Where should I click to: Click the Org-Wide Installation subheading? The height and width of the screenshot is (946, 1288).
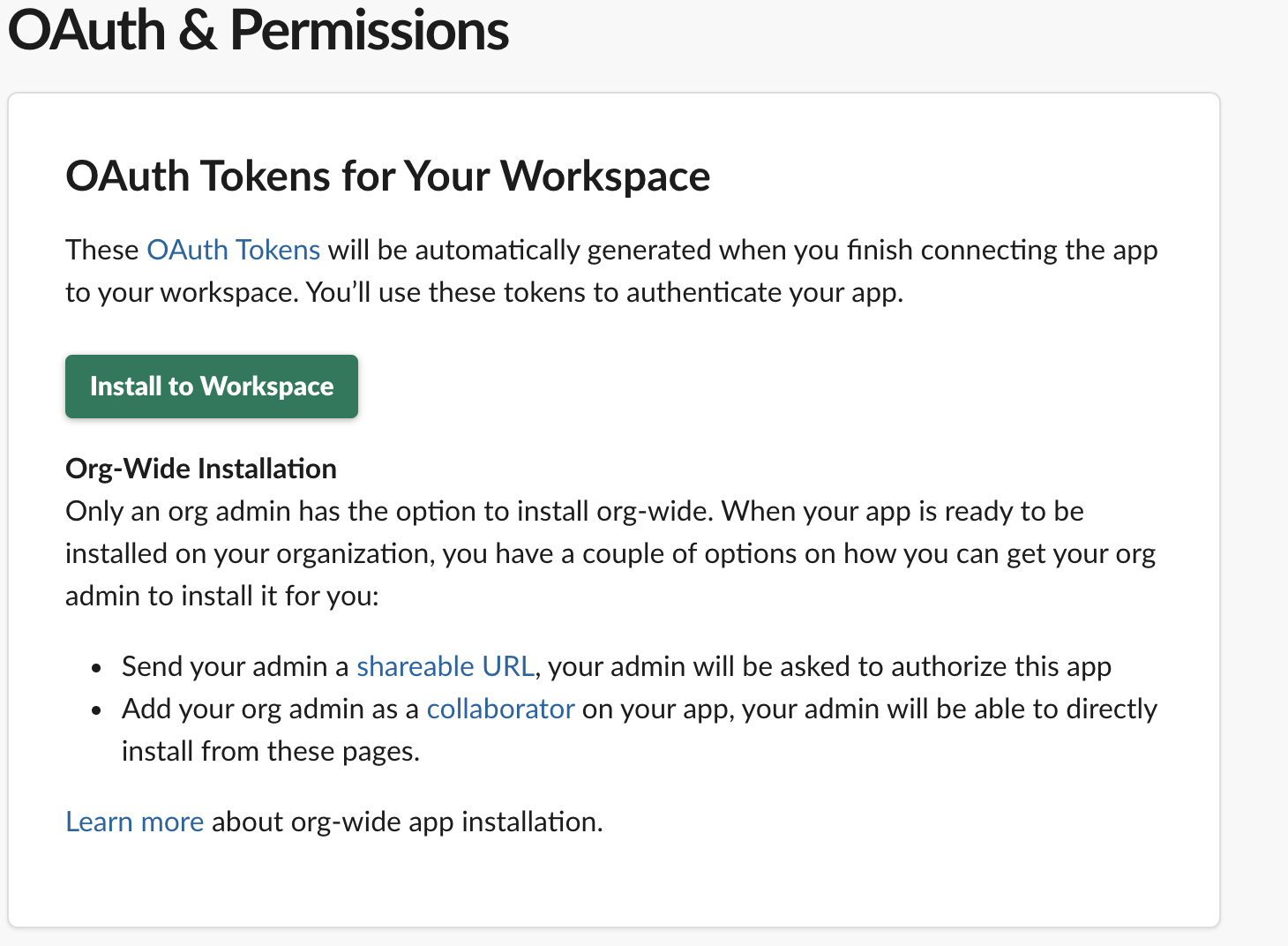click(201, 469)
